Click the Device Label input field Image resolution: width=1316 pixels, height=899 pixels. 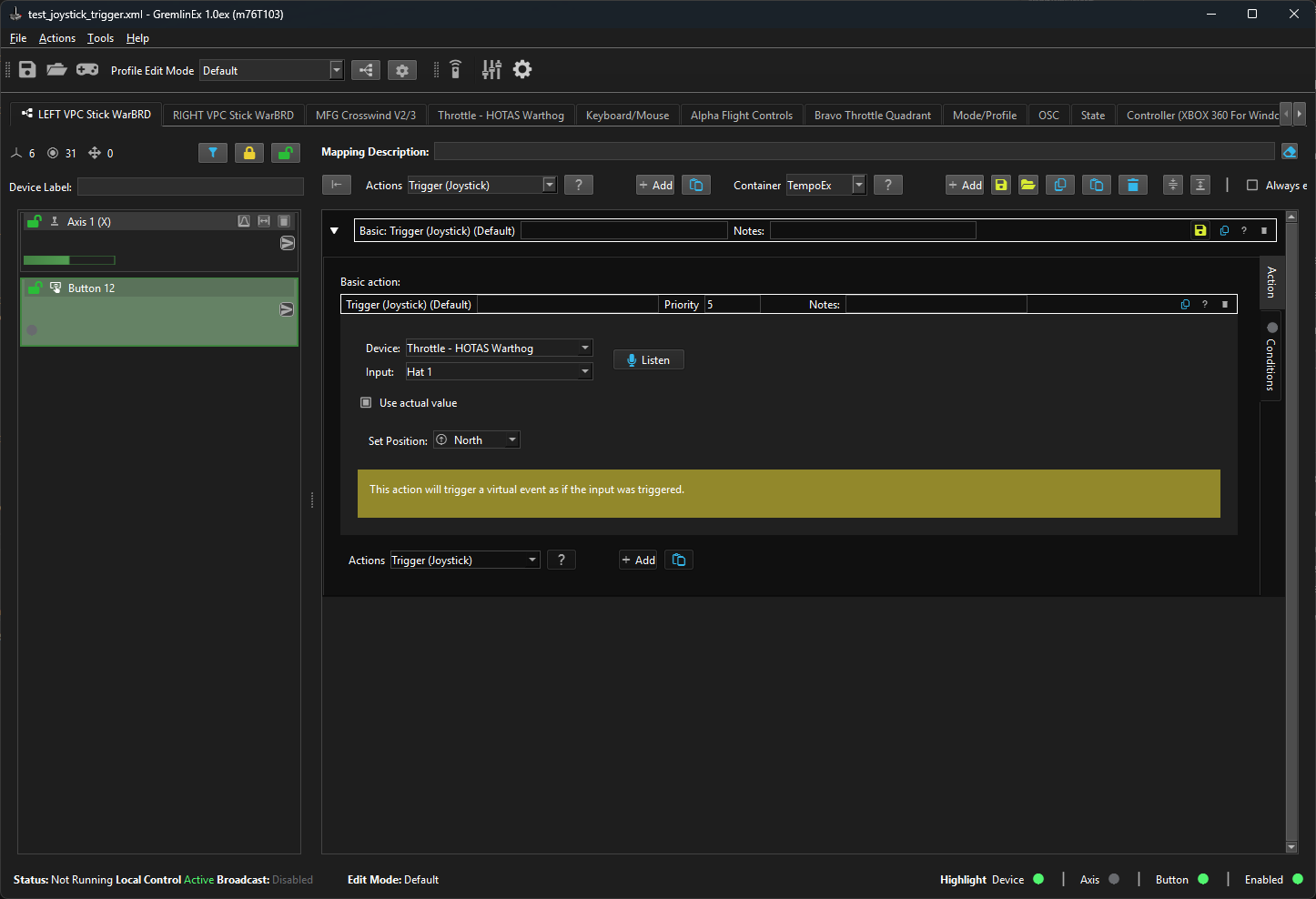coord(190,187)
